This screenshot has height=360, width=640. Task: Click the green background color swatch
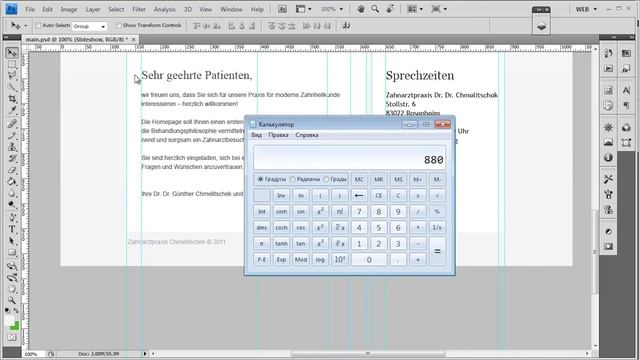(x=15, y=326)
